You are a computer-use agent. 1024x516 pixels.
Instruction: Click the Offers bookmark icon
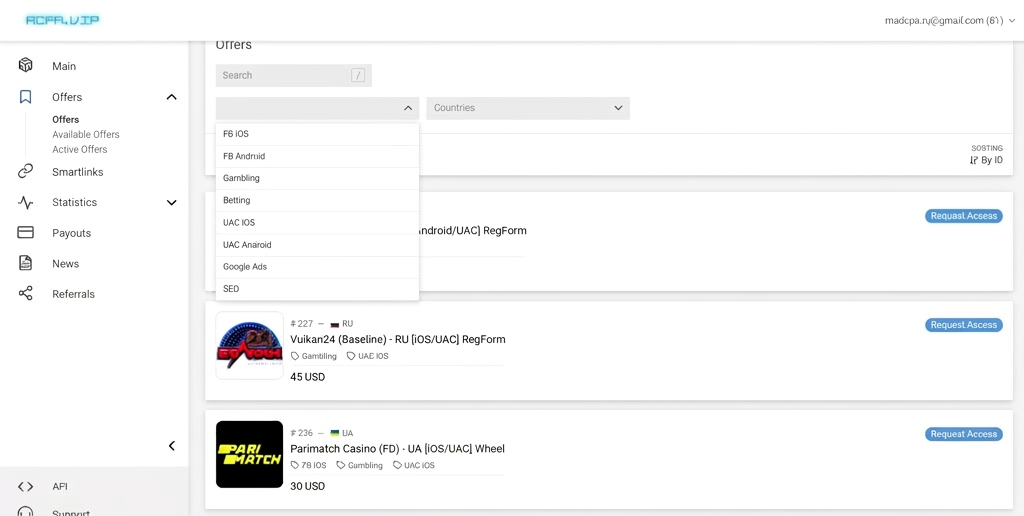click(x=25, y=97)
